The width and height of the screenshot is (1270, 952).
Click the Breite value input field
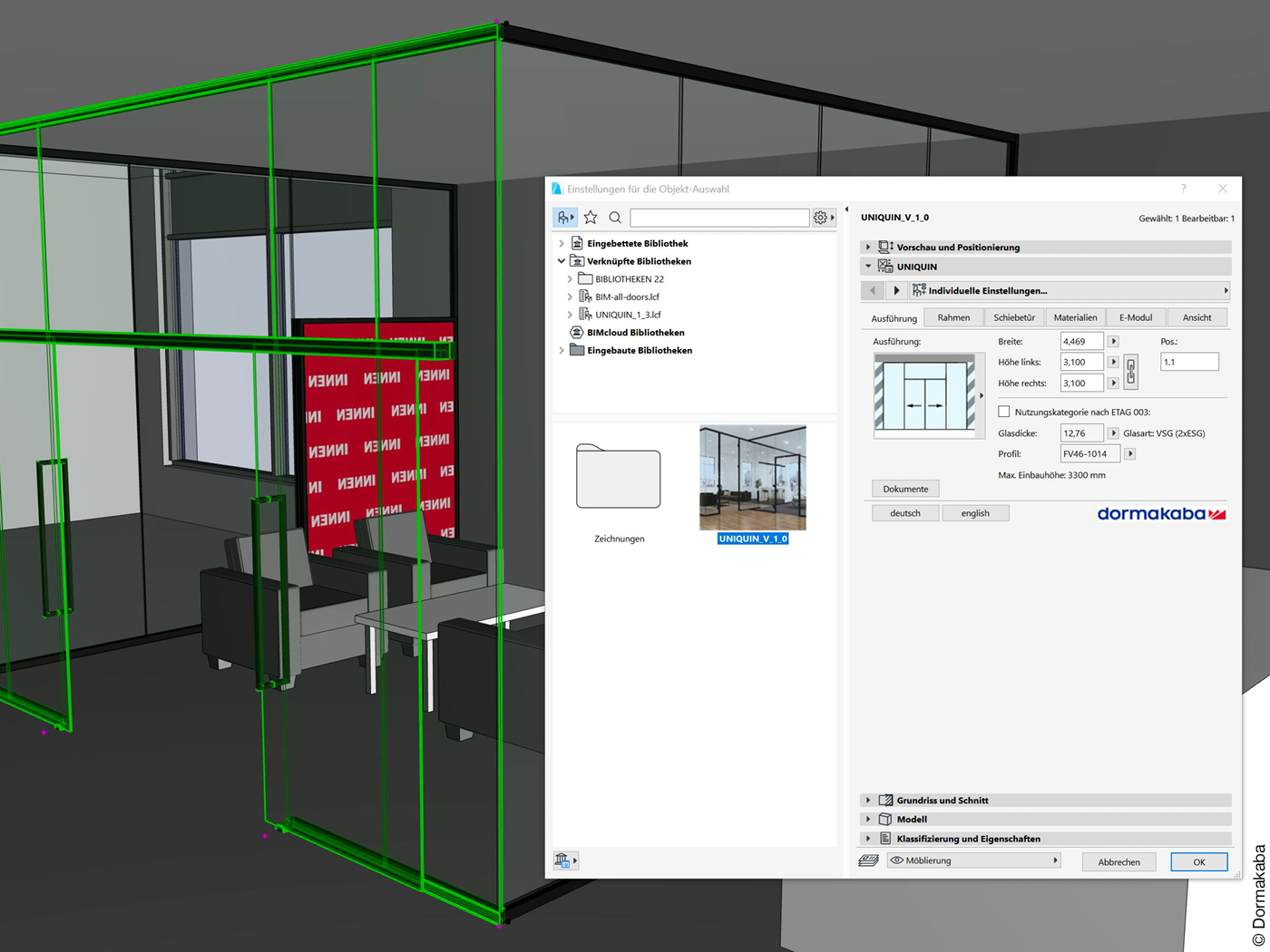click(1080, 342)
